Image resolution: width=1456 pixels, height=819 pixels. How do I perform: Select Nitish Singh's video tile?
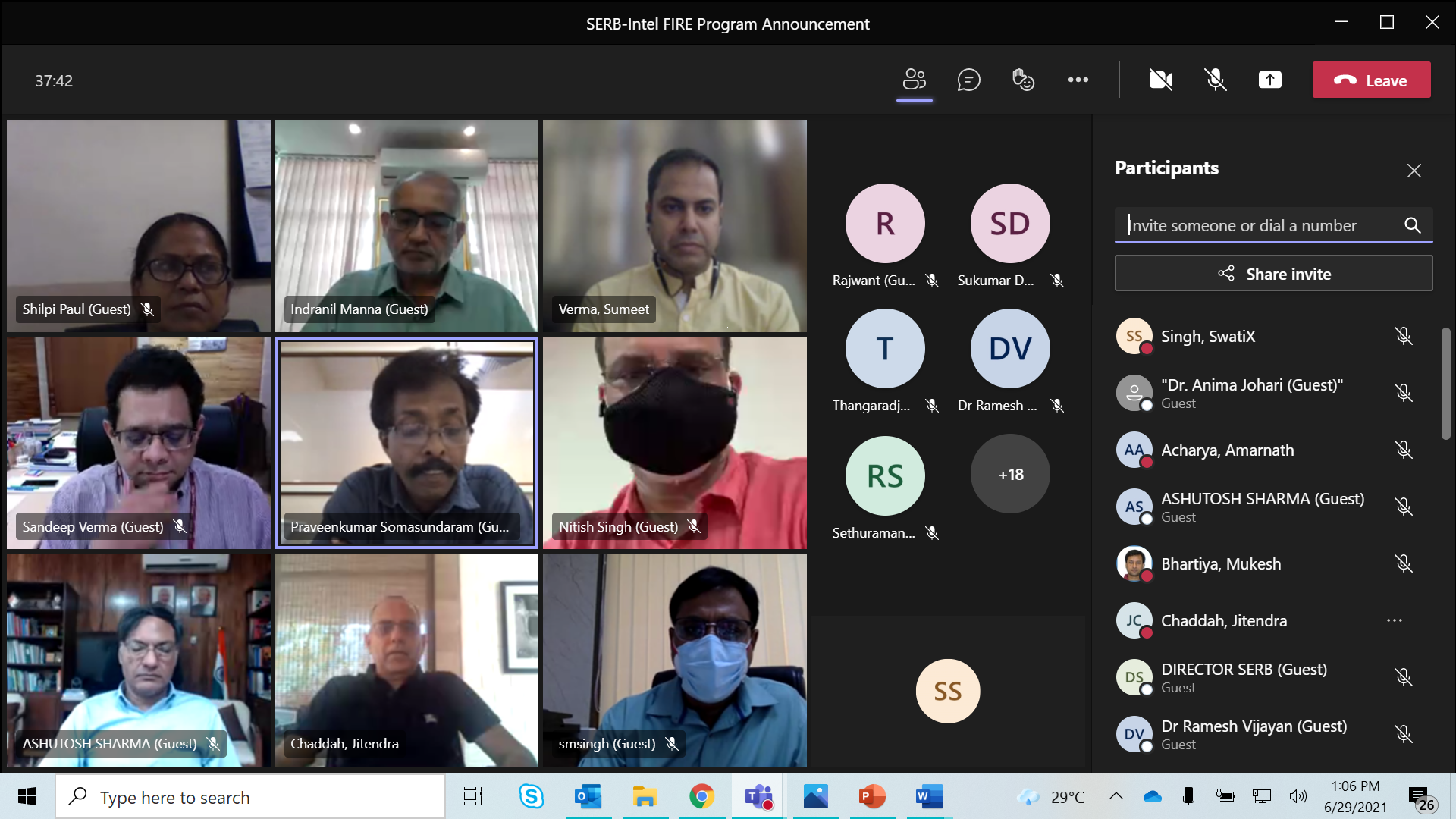pos(674,443)
